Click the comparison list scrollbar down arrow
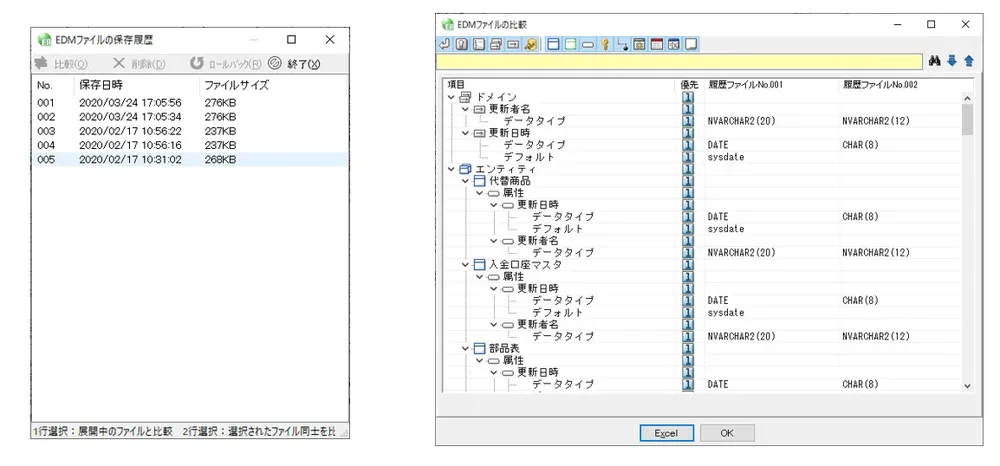Image resolution: width=1000 pixels, height=466 pixels. click(x=967, y=386)
